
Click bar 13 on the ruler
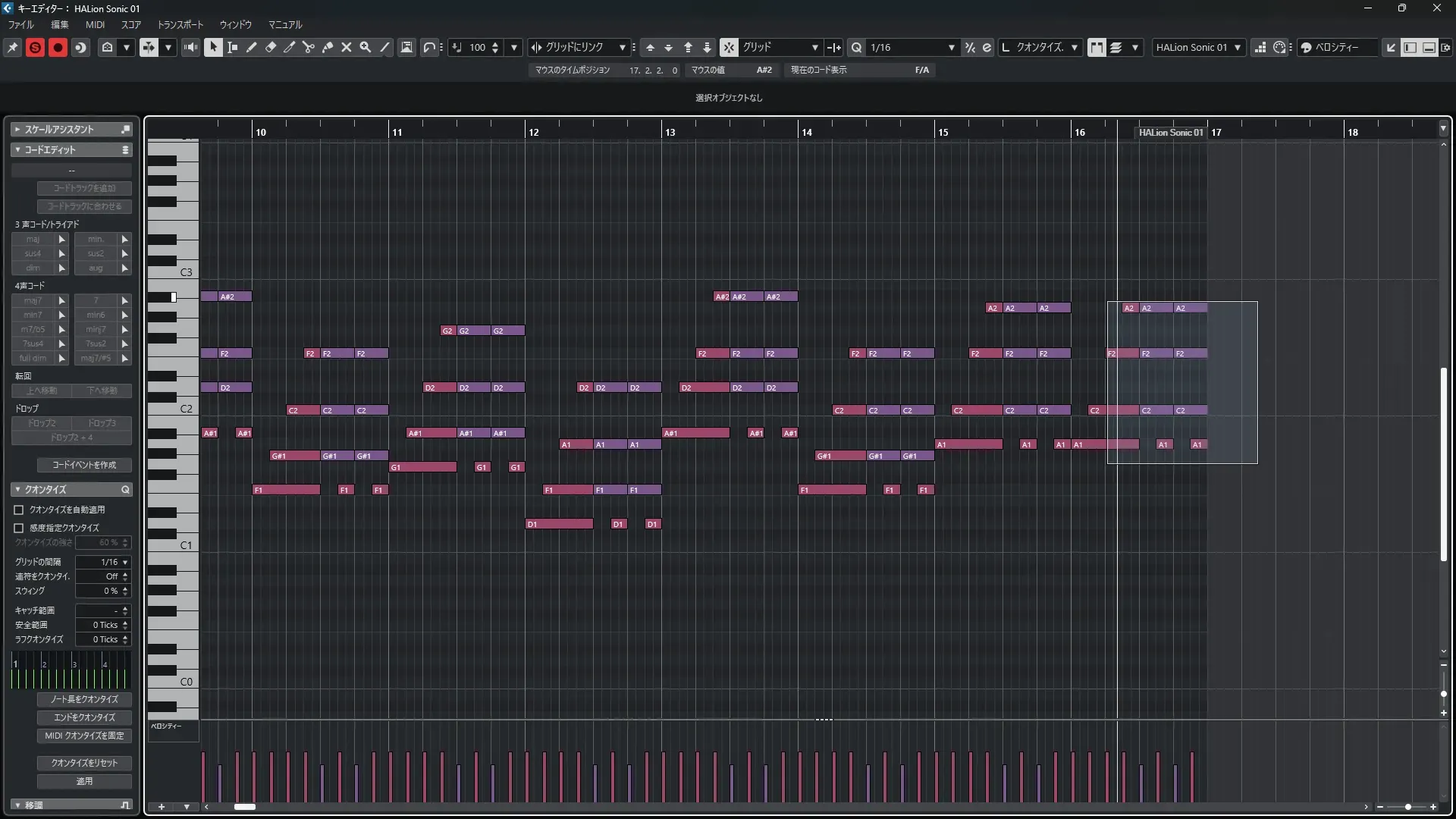click(670, 132)
